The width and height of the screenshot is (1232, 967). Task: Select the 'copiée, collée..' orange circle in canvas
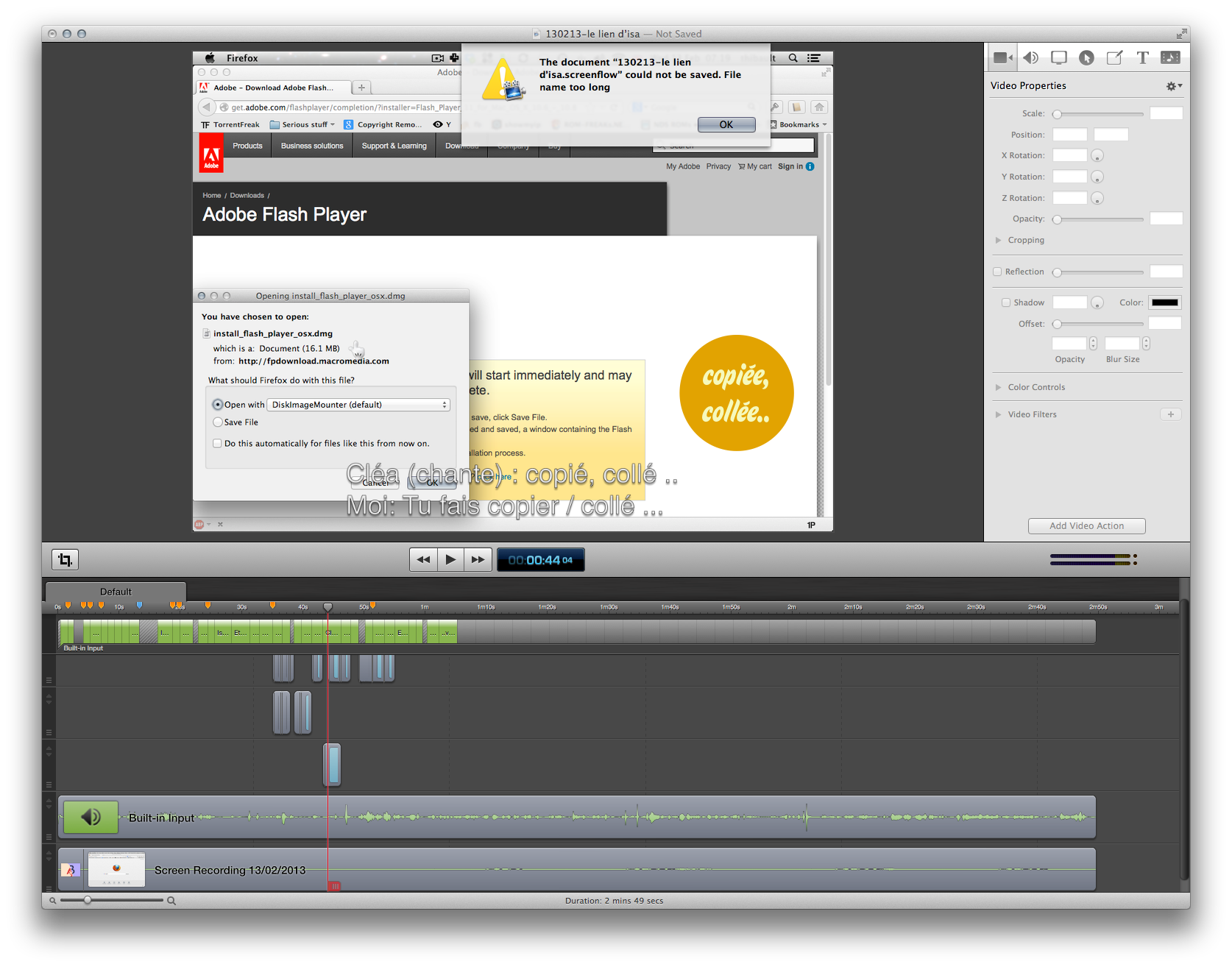[736, 393]
